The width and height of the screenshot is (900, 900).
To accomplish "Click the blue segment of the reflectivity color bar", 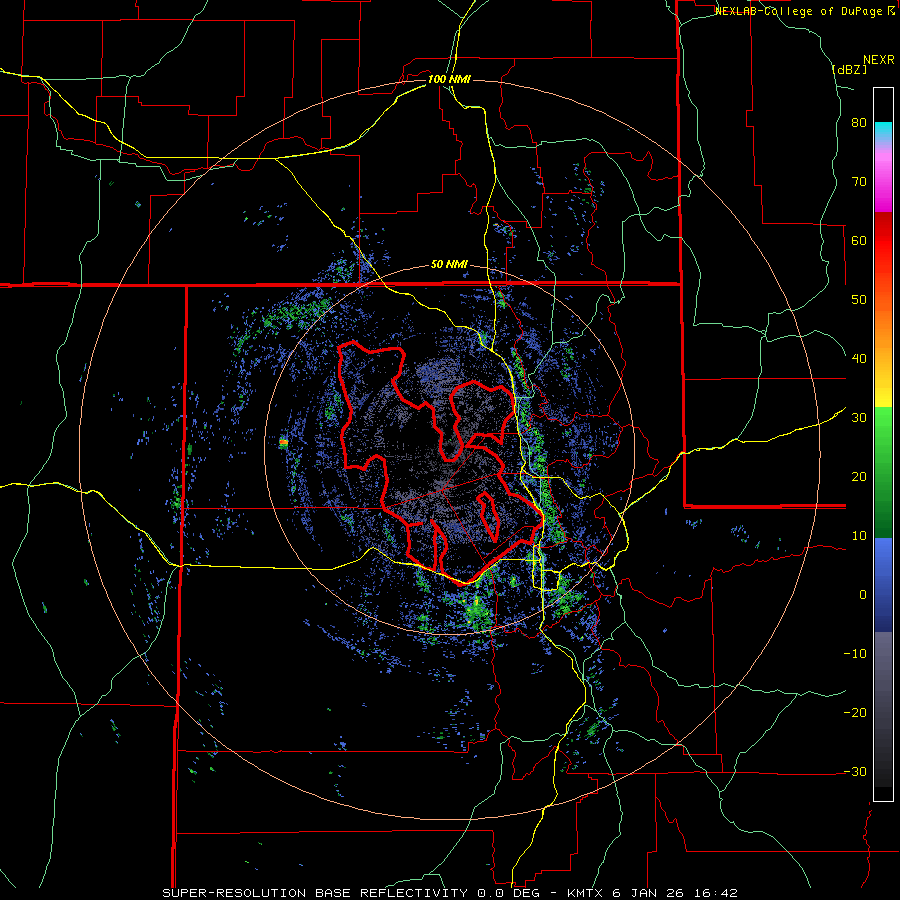I will pos(883,585).
